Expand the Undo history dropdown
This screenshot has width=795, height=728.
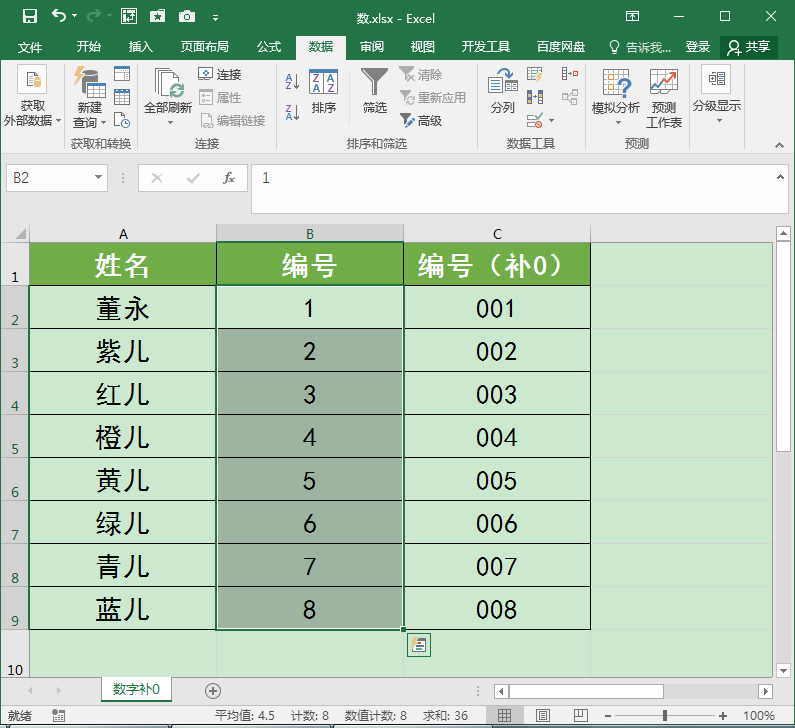75,16
